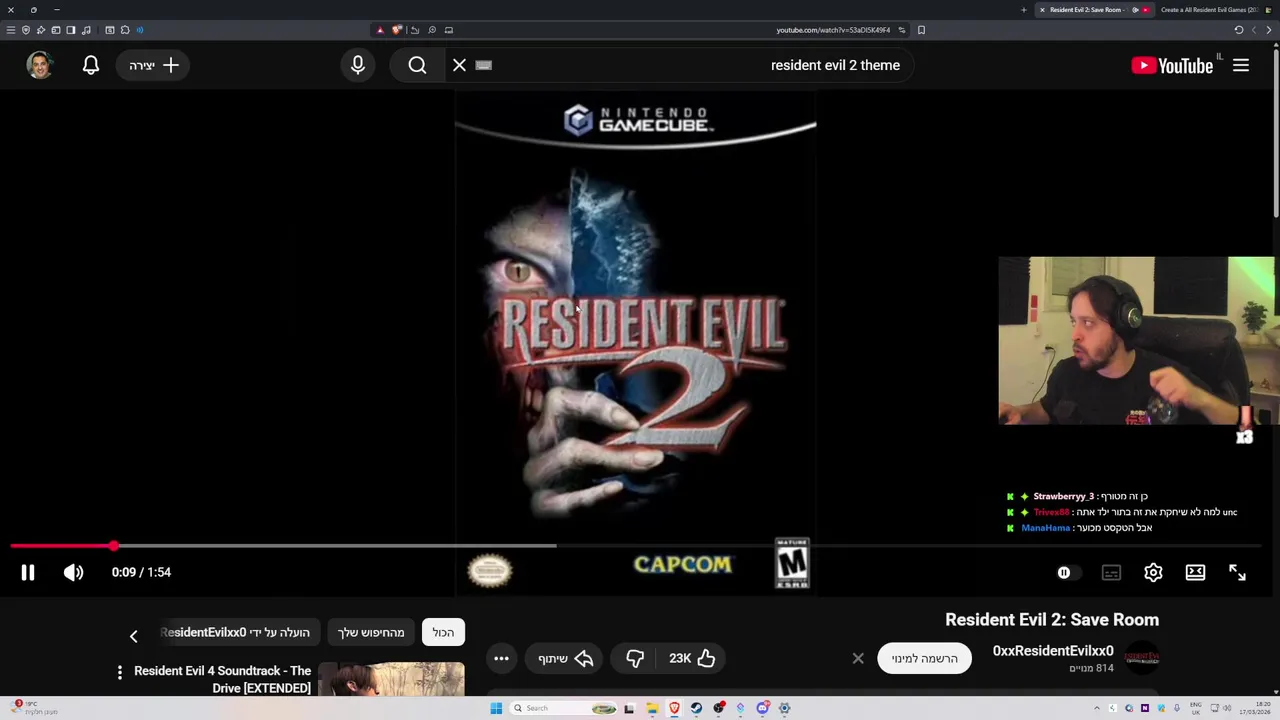
Task: Toggle the browser sidebar panel icon
Action: tap(71, 30)
